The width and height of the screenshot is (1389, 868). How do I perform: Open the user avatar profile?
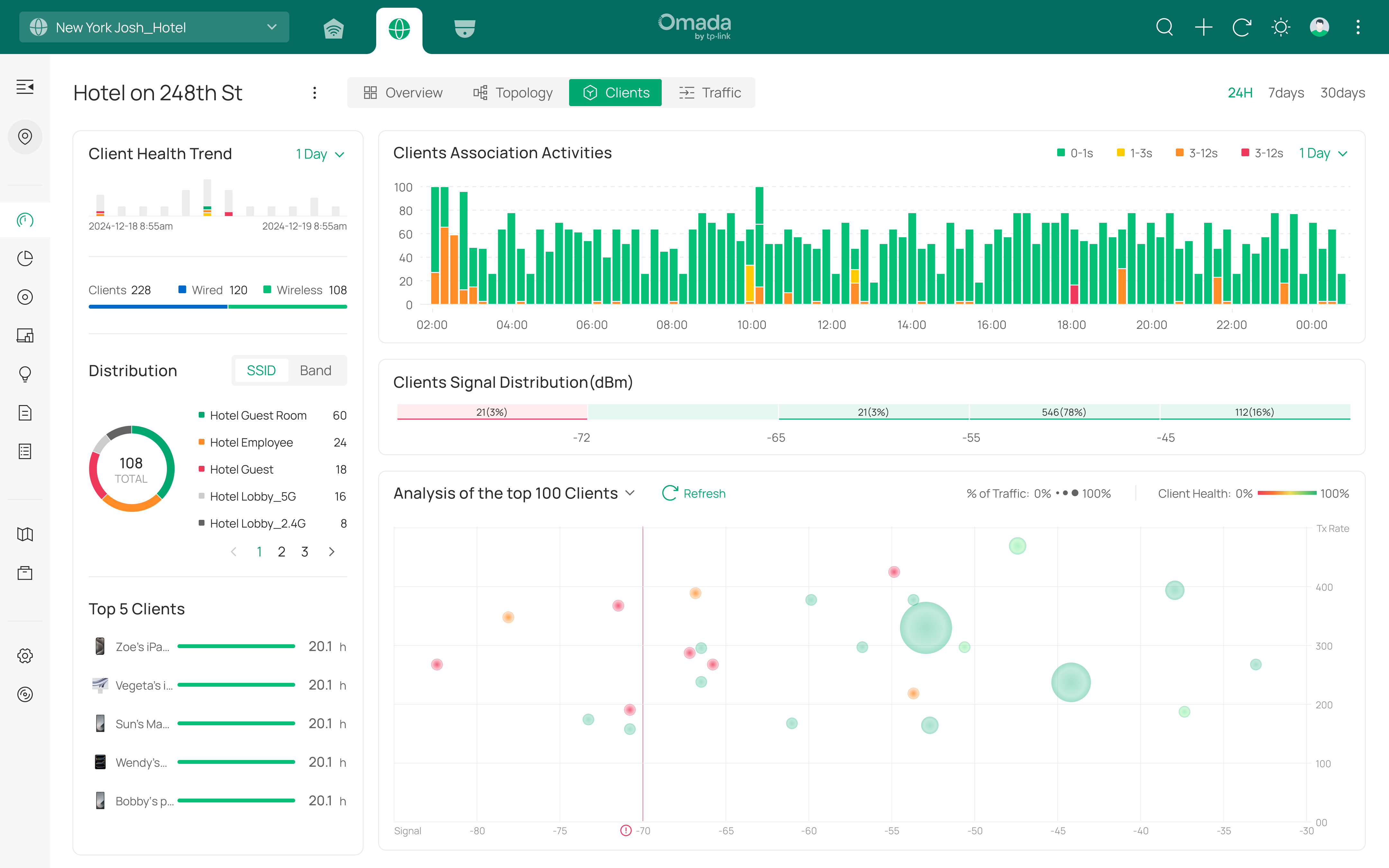(x=1319, y=27)
